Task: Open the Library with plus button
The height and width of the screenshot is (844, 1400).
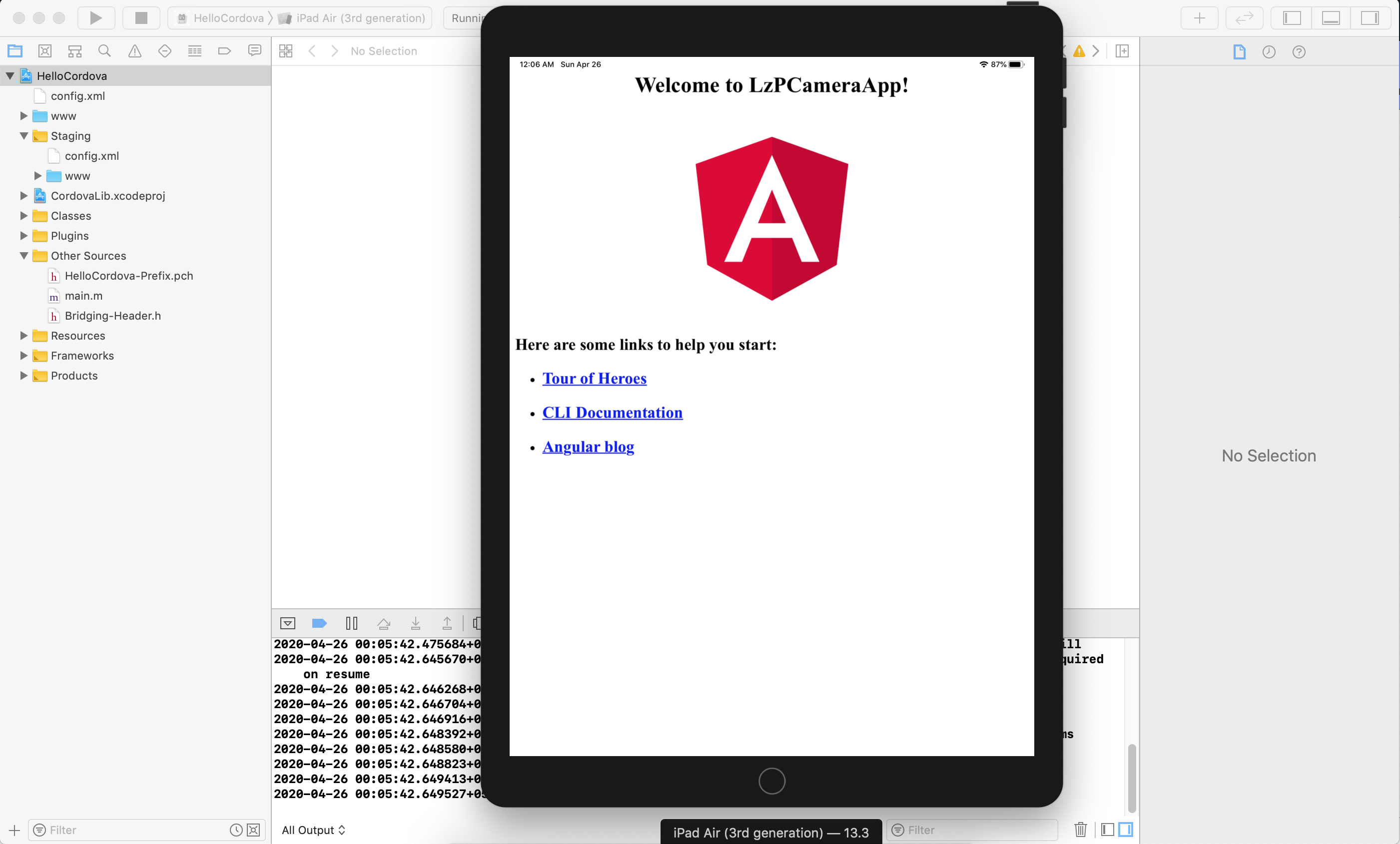Action: click(x=1200, y=18)
